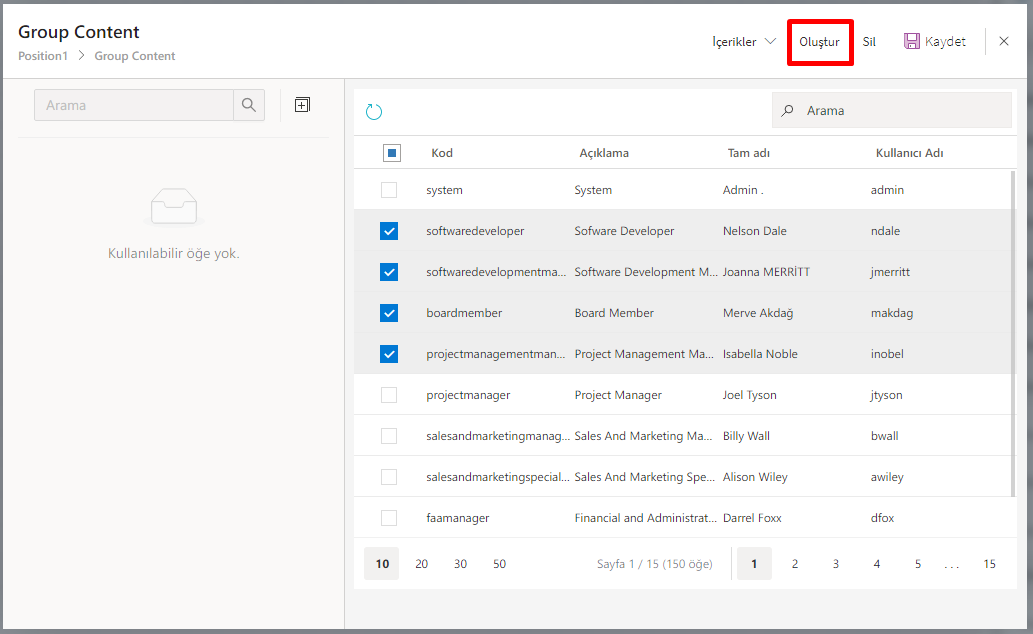Click Position1 in the breadcrumb
This screenshot has width=1033, height=634.
[x=43, y=56]
